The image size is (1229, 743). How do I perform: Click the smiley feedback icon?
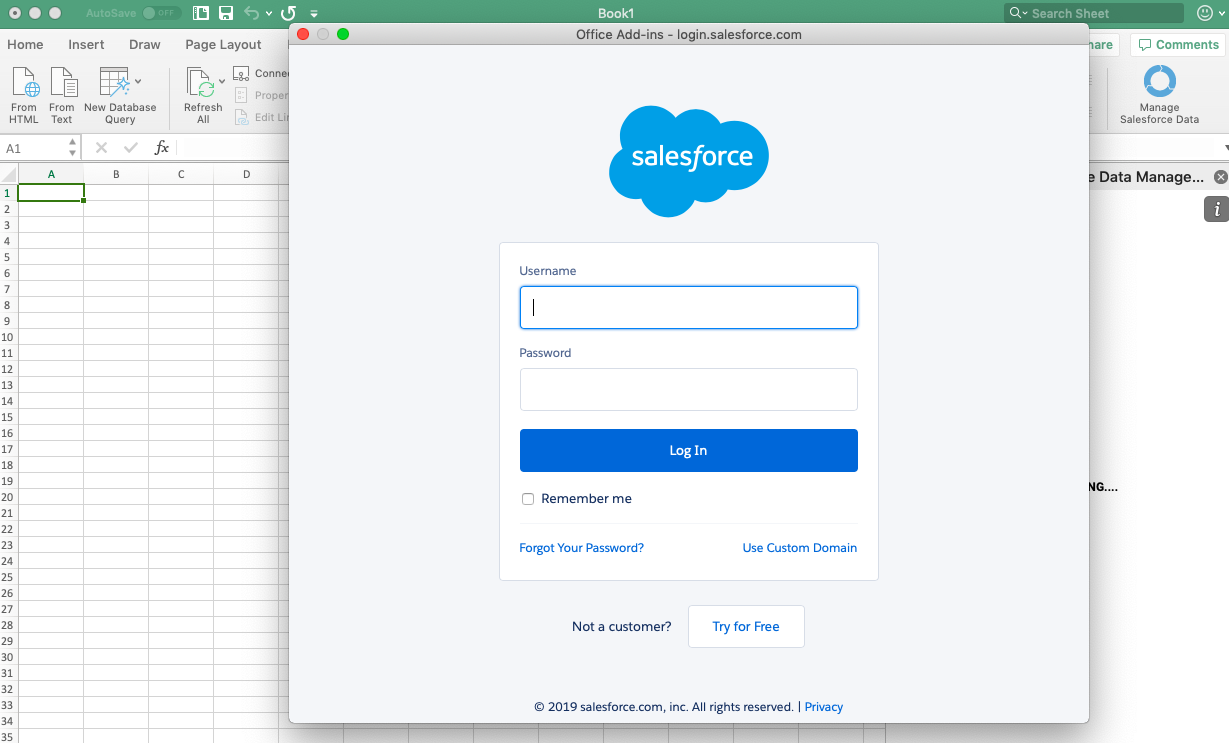coord(1204,13)
